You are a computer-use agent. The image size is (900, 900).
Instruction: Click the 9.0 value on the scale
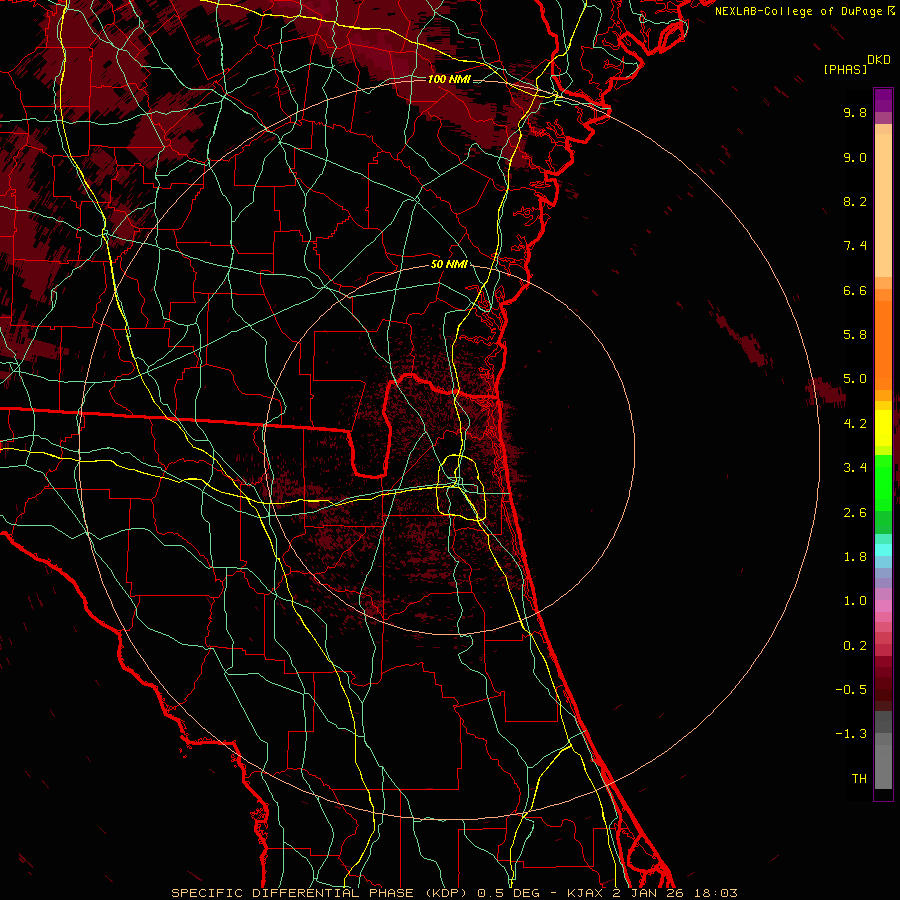(x=855, y=157)
